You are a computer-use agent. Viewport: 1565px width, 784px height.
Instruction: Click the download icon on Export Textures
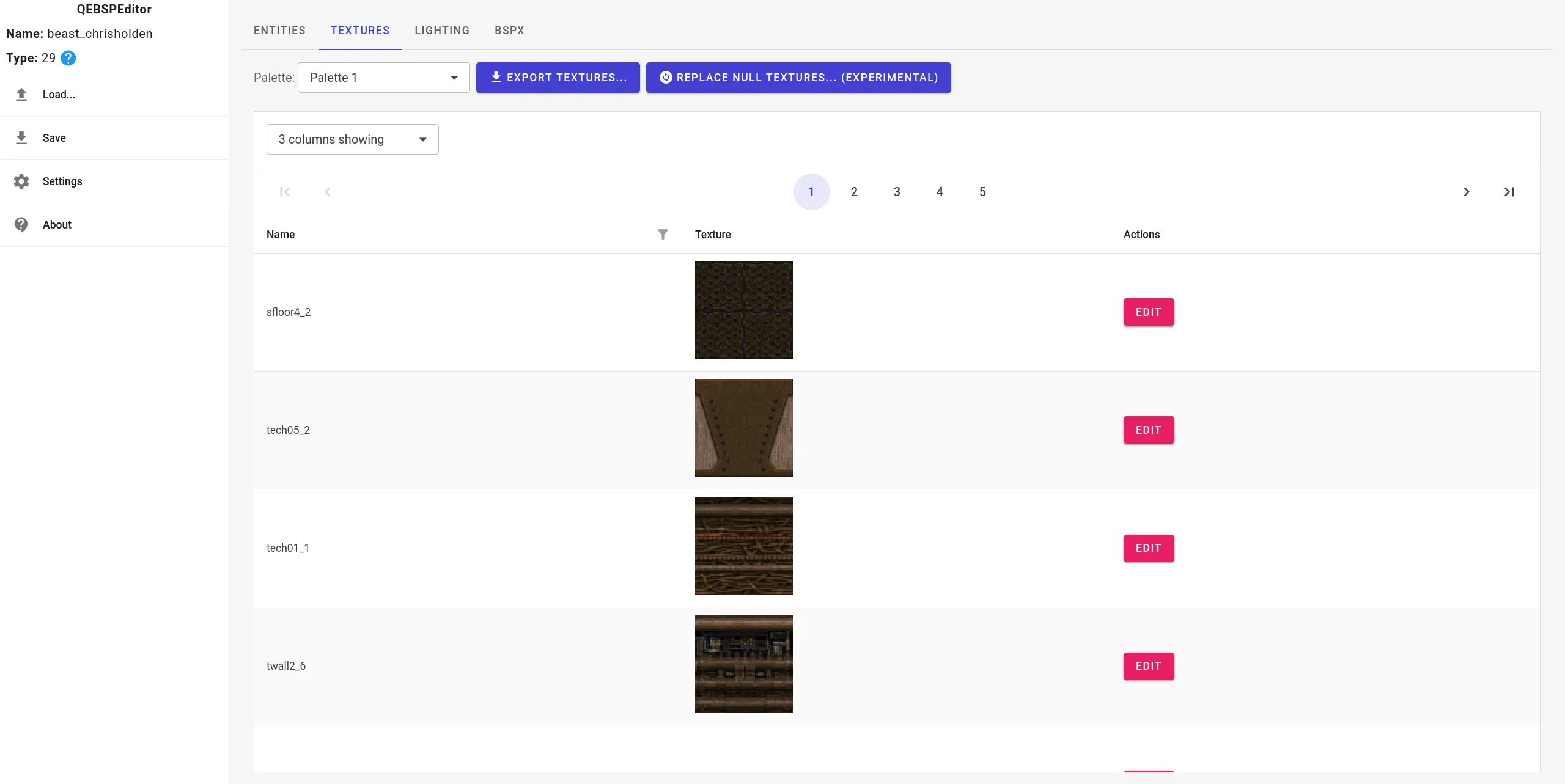(x=496, y=77)
